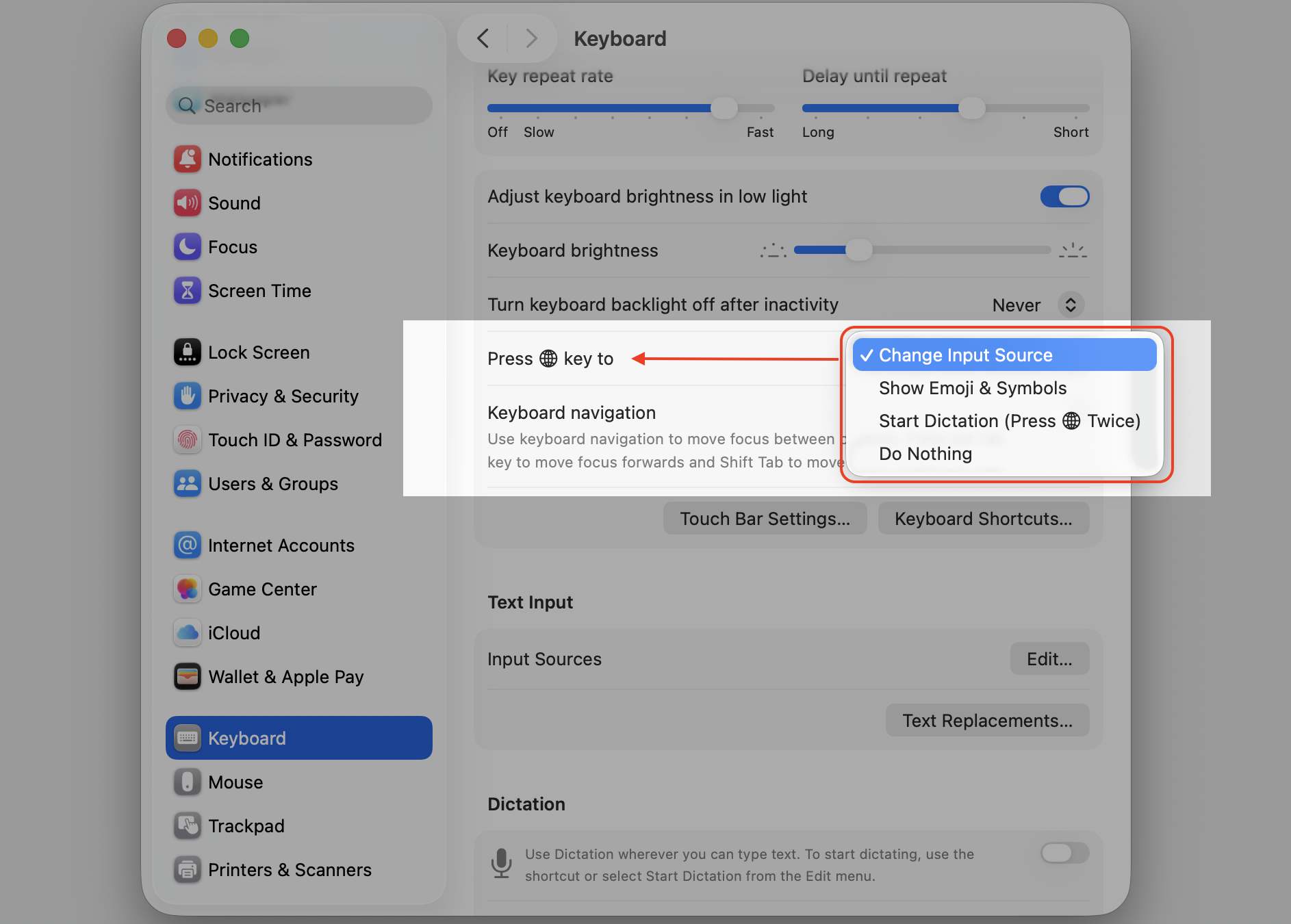Select Internet Accounts label
Viewport: 1291px width, 924px height.
point(281,545)
